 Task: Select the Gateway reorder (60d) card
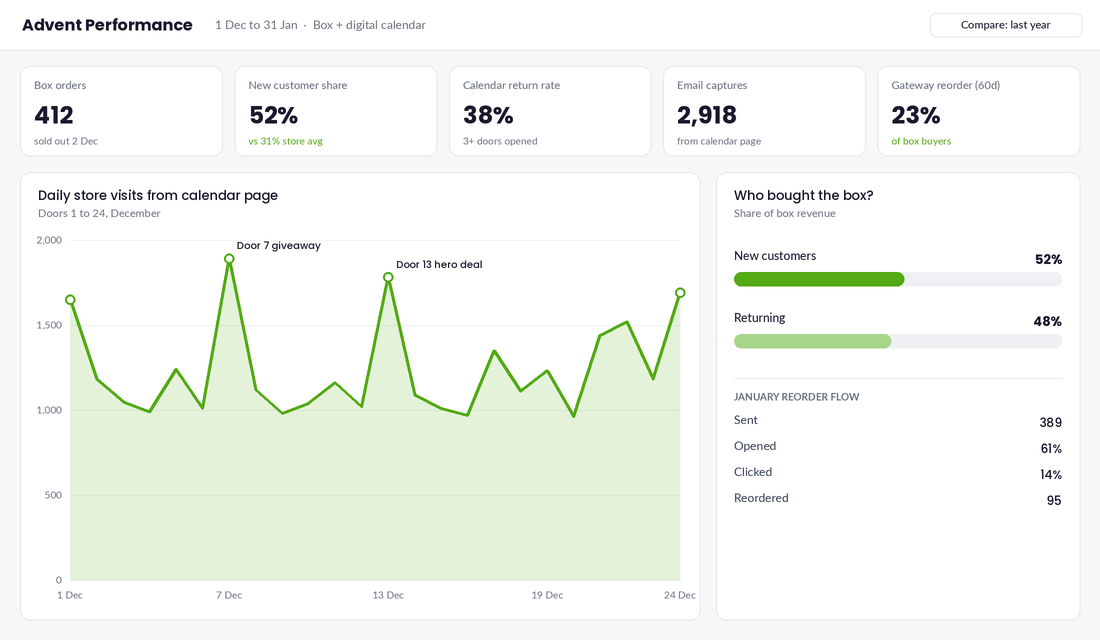(979, 111)
